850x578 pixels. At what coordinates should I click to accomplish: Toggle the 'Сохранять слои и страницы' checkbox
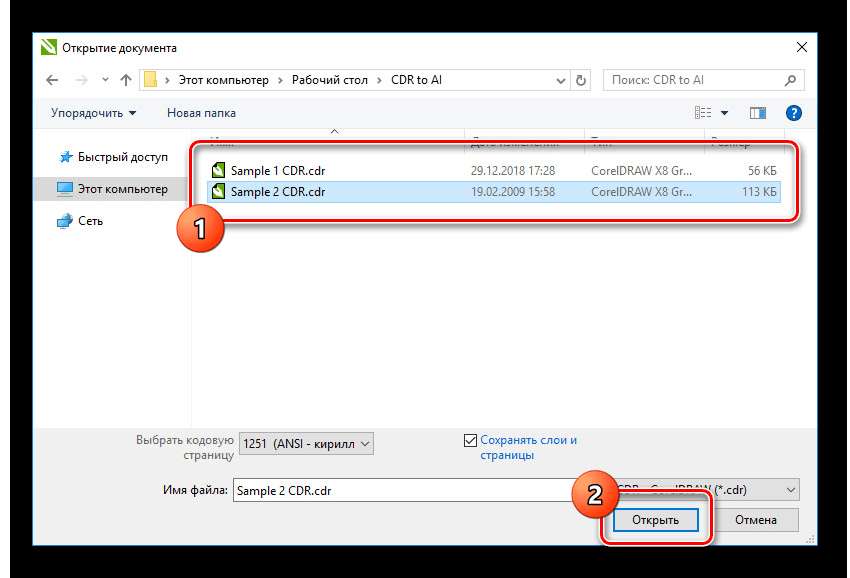(x=470, y=440)
